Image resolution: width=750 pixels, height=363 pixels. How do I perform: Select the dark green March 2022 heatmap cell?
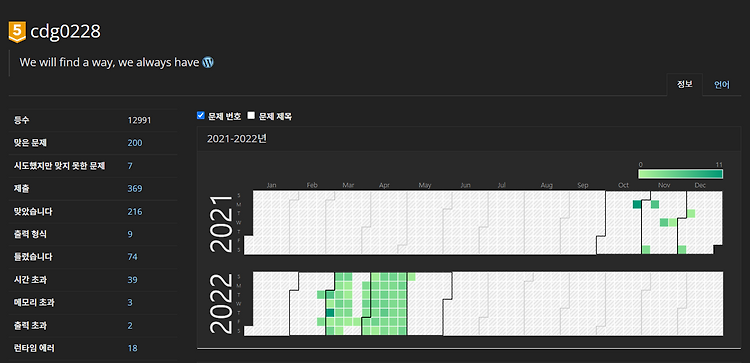point(330,313)
